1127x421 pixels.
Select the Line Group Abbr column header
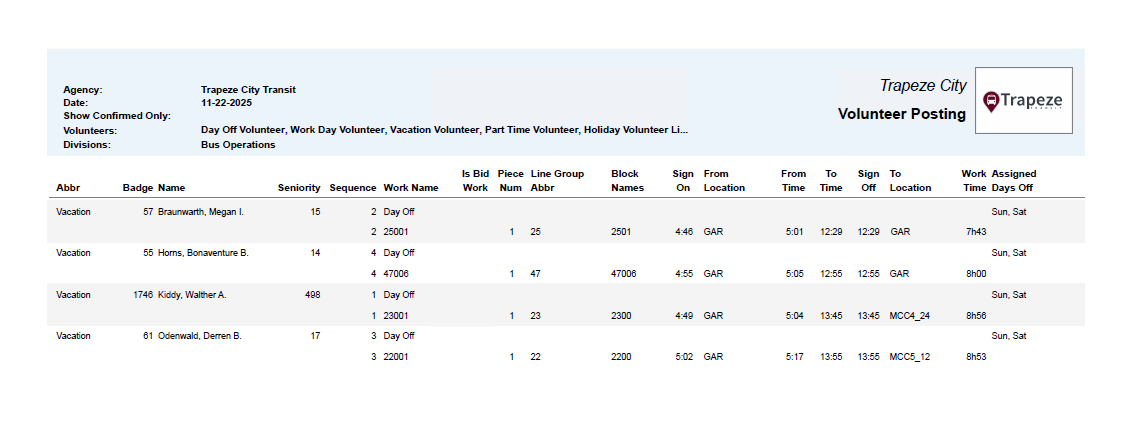point(557,181)
